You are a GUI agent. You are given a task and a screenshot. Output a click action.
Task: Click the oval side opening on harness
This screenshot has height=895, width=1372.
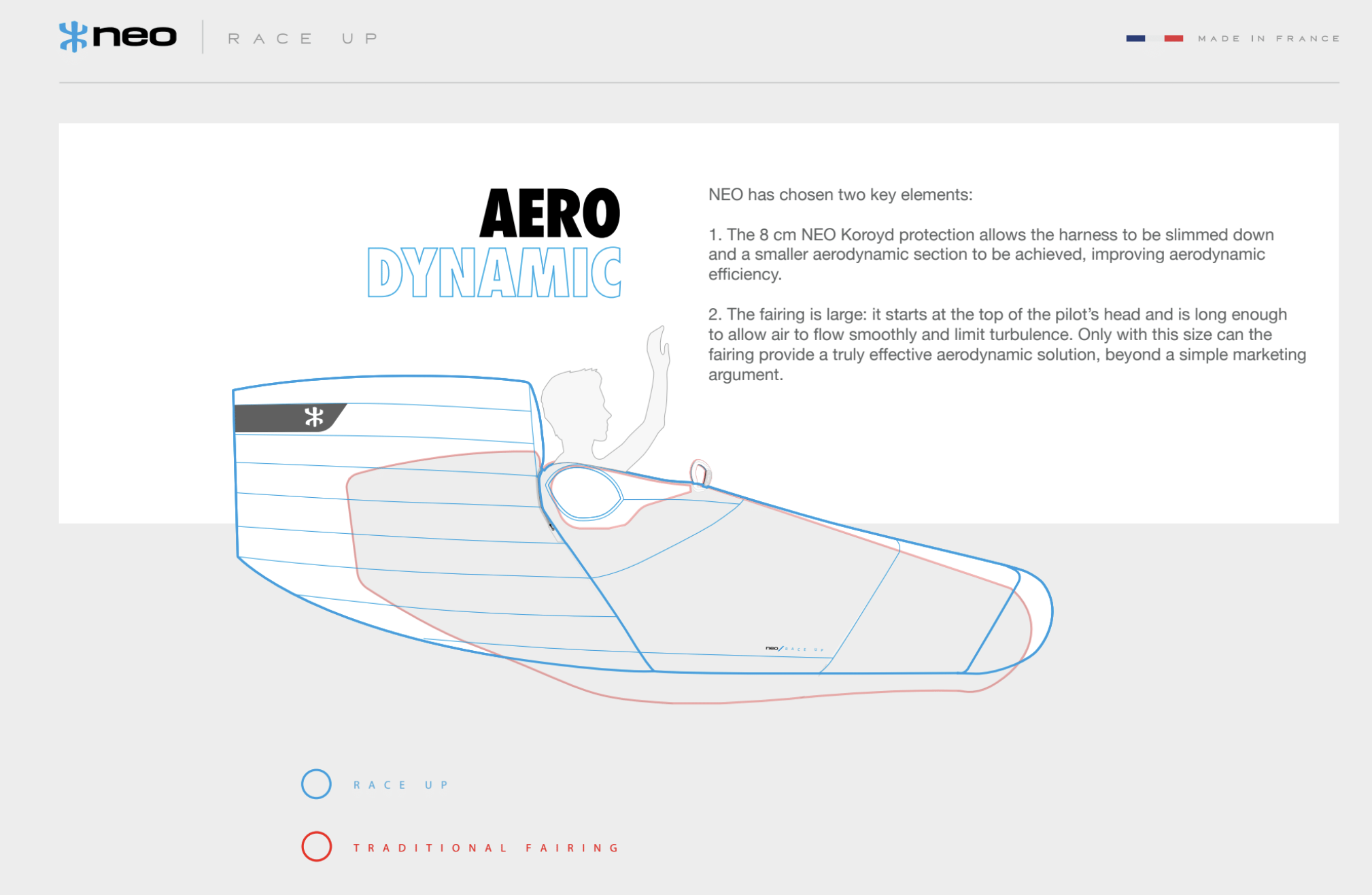pos(584,492)
